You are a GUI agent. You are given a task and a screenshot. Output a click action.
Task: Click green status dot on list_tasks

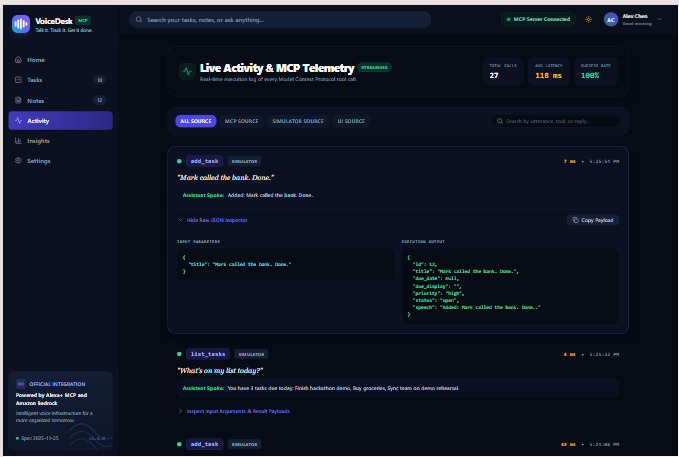pyautogui.click(x=179, y=354)
